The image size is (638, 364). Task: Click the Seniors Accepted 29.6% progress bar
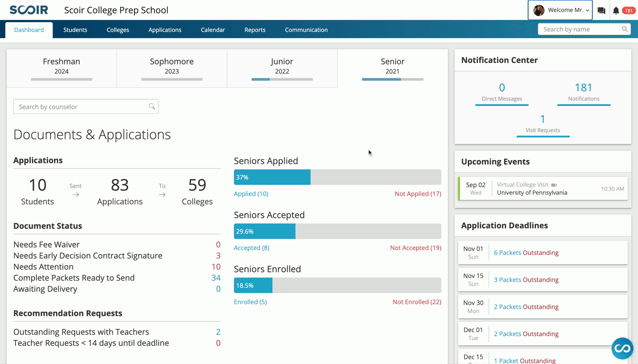pyautogui.click(x=337, y=231)
